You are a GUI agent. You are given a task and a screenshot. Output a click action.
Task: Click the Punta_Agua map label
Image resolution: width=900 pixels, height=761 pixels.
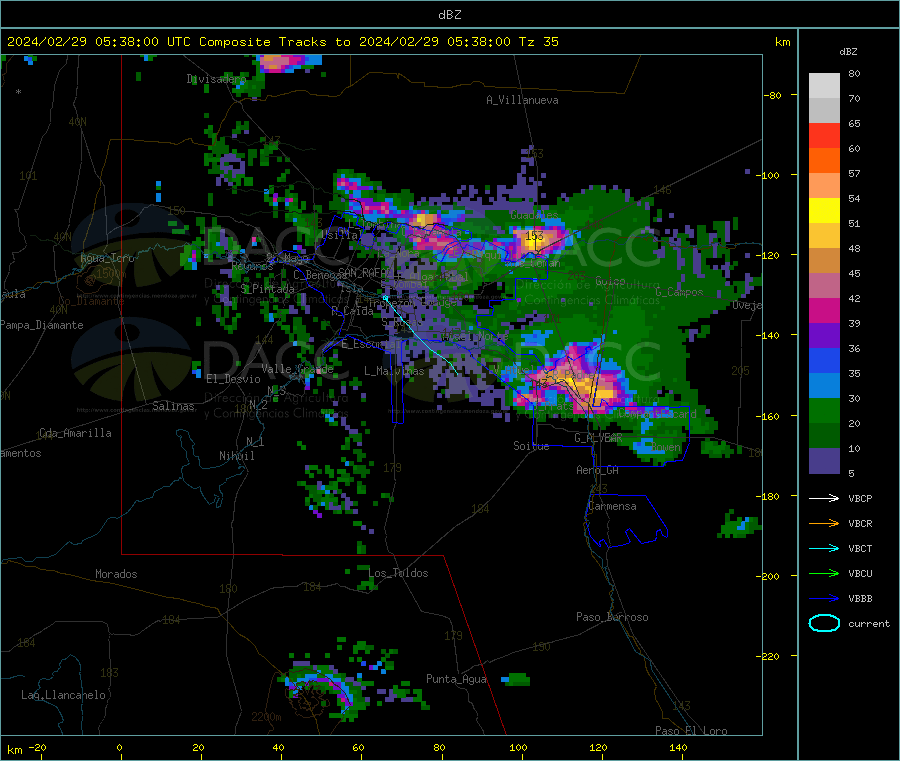pyautogui.click(x=456, y=679)
